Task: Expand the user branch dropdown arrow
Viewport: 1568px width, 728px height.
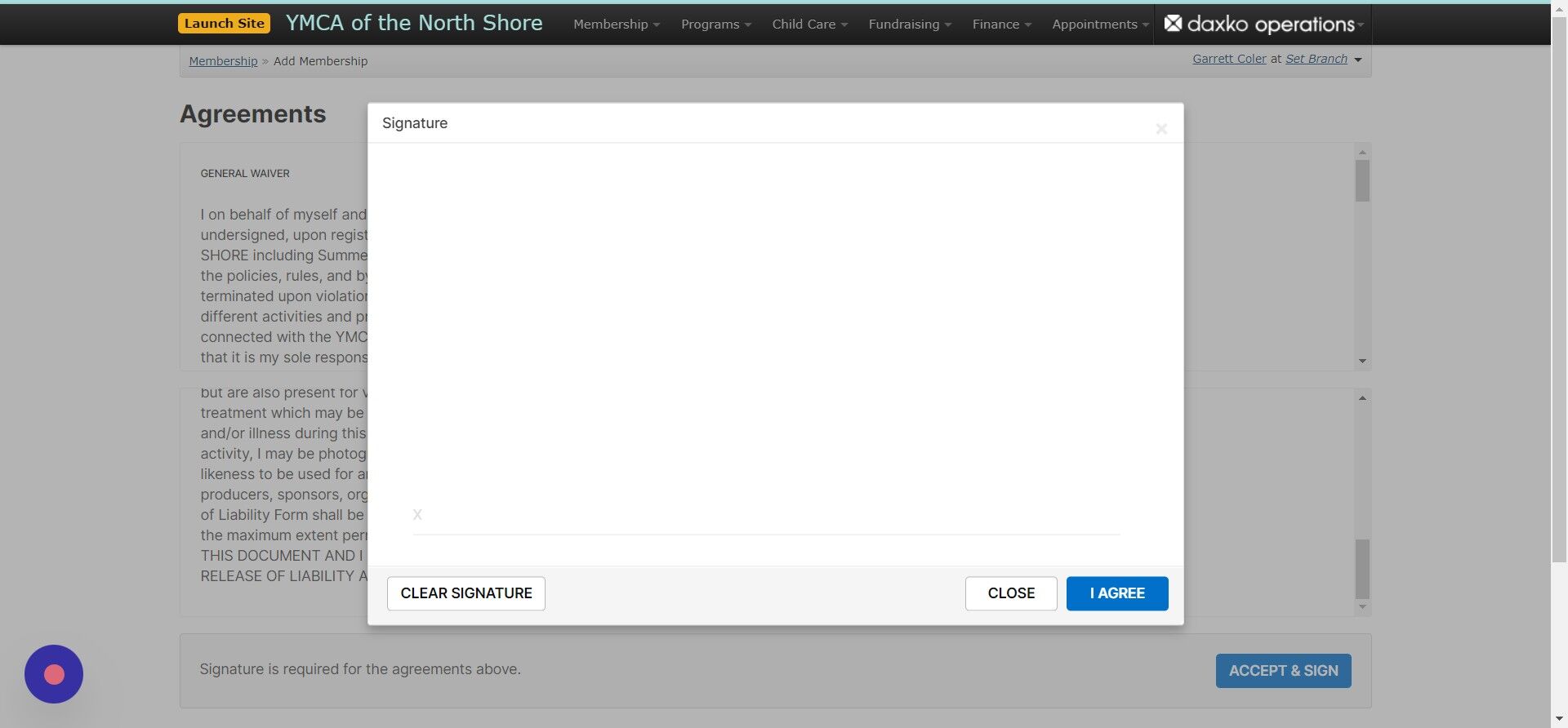Action: click(x=1358, y=60)
